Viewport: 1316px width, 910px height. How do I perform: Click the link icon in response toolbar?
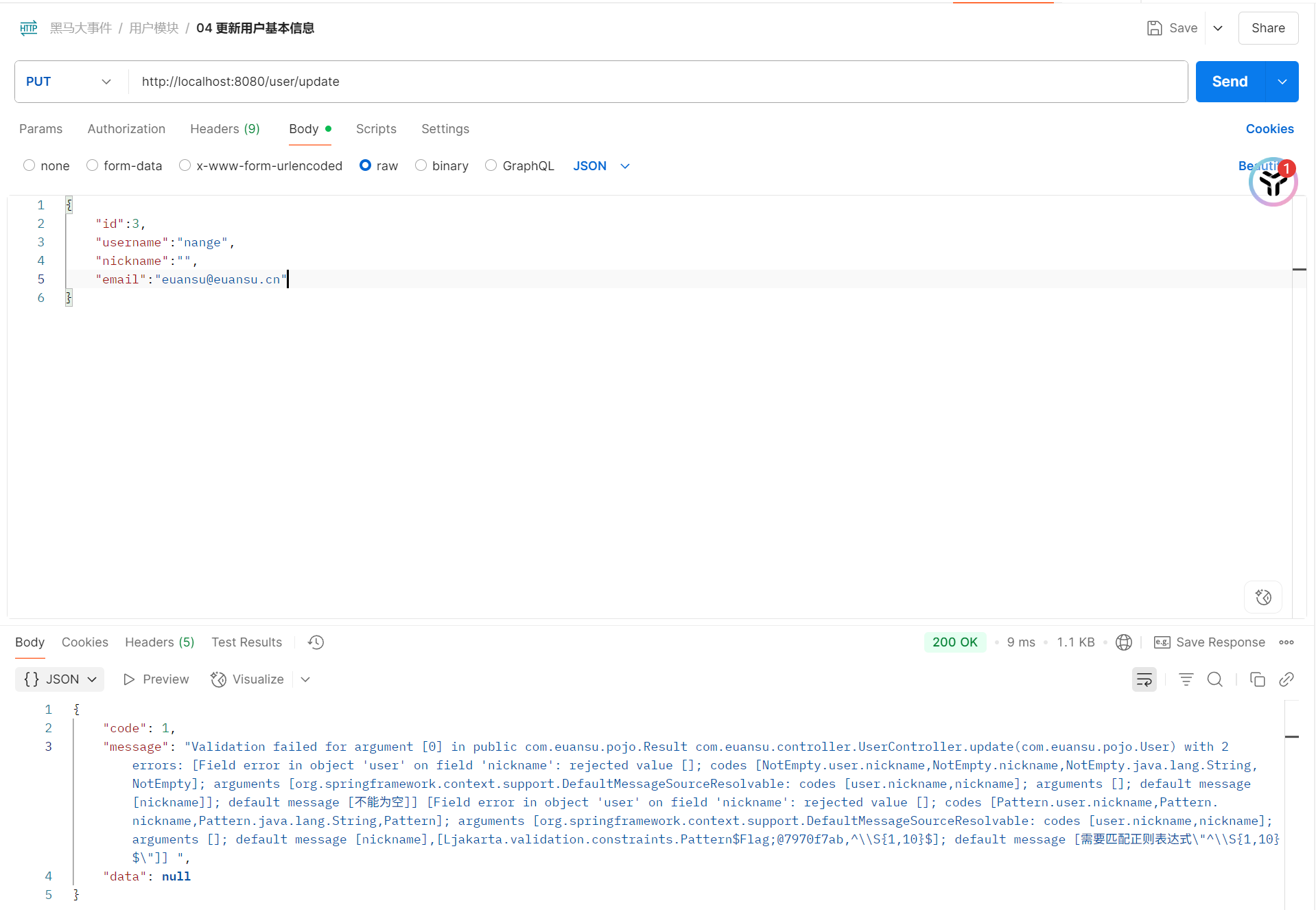1286,679
